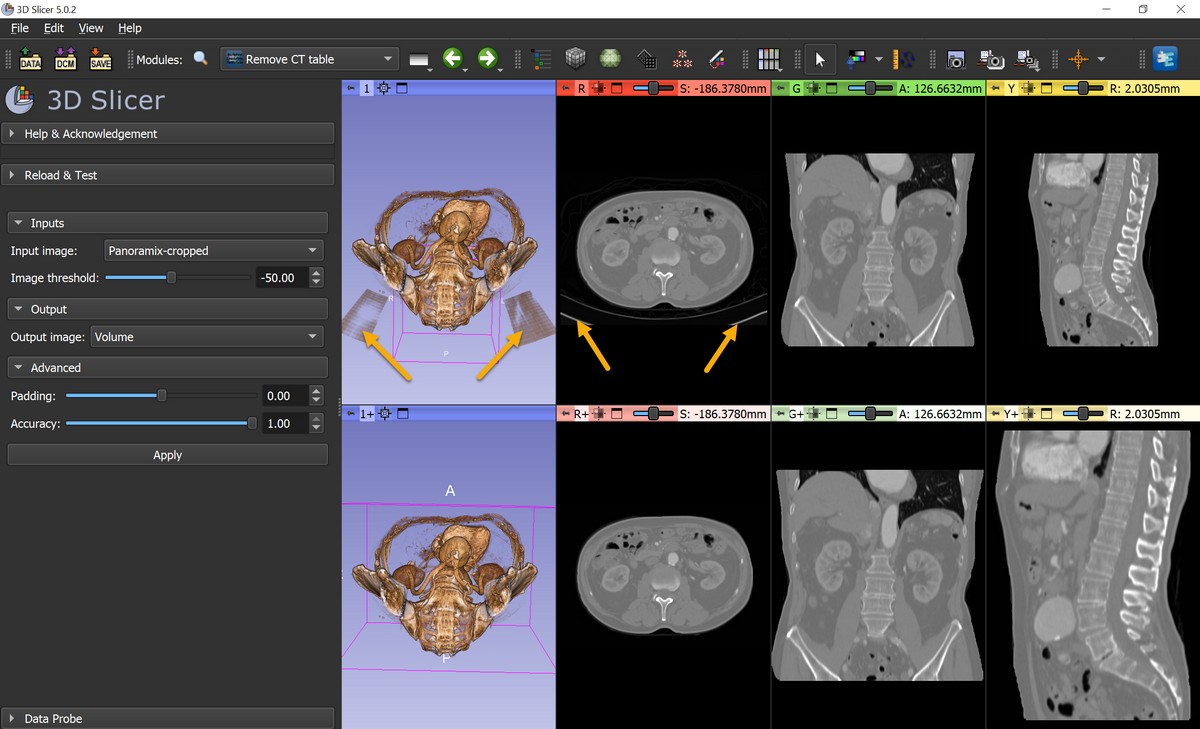Open the module history dropdown

pyautogui.click(x=420, y=59)
